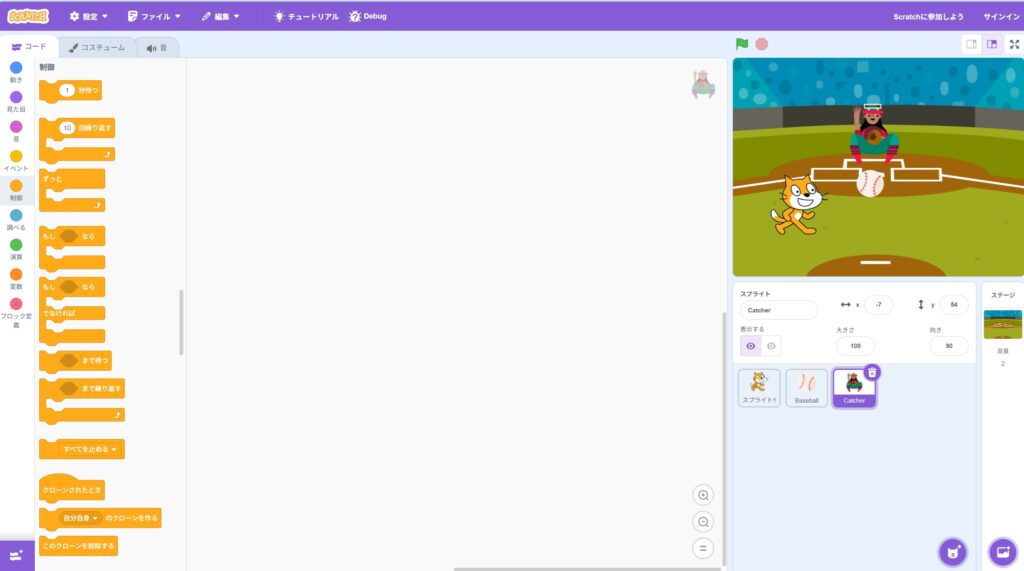Click Scratchに参加しよう link
1024x571 pixels.
pyautogui.click(x=928, y=16)
